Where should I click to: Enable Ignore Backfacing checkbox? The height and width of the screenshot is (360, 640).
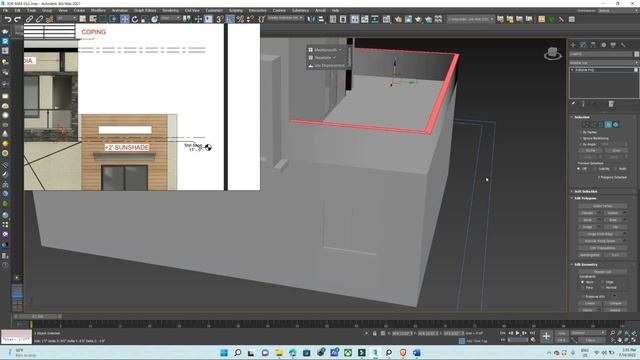tap(581, 138)
